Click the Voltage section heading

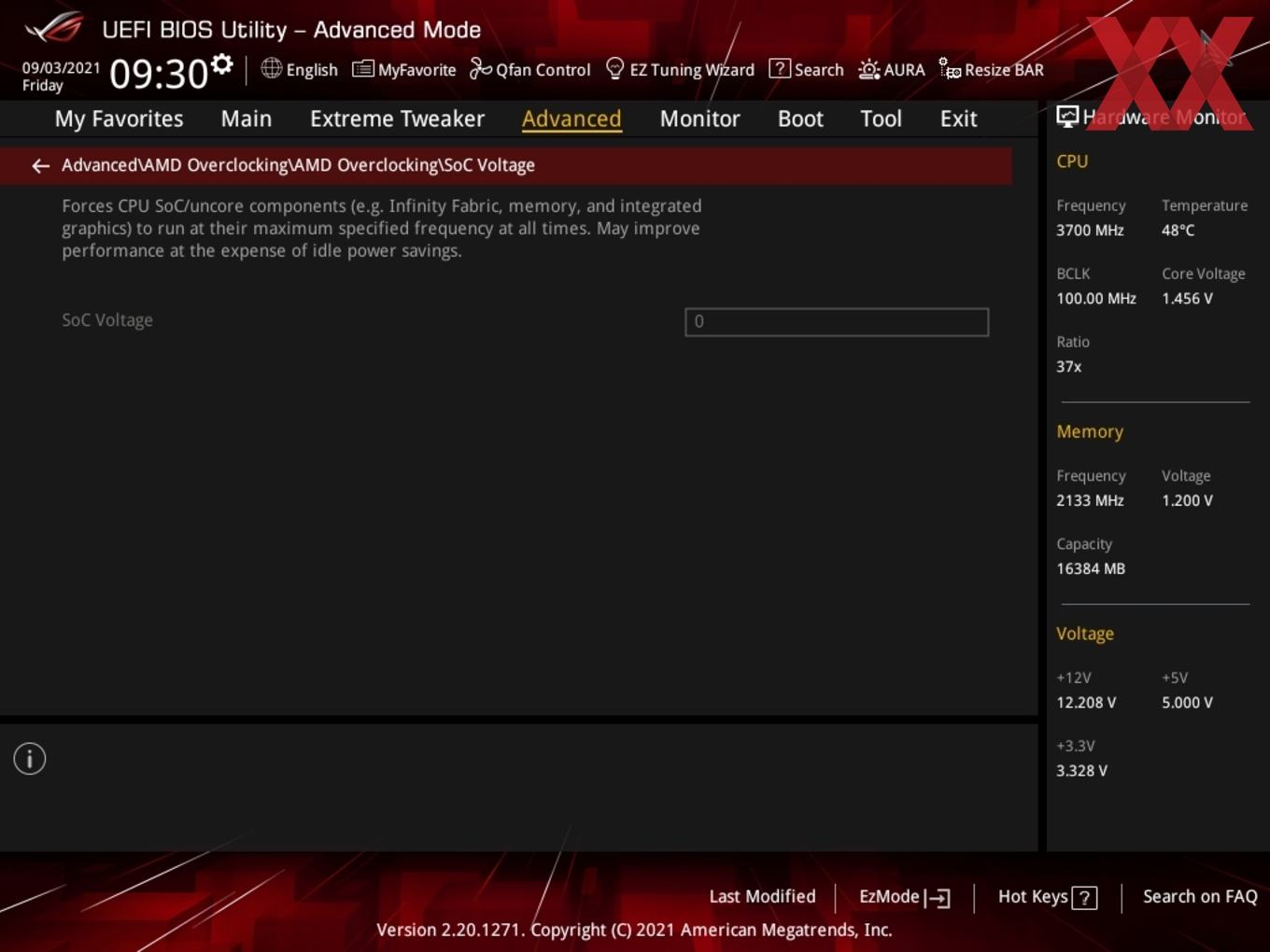pyautogui.click(x=1085, y=634)
